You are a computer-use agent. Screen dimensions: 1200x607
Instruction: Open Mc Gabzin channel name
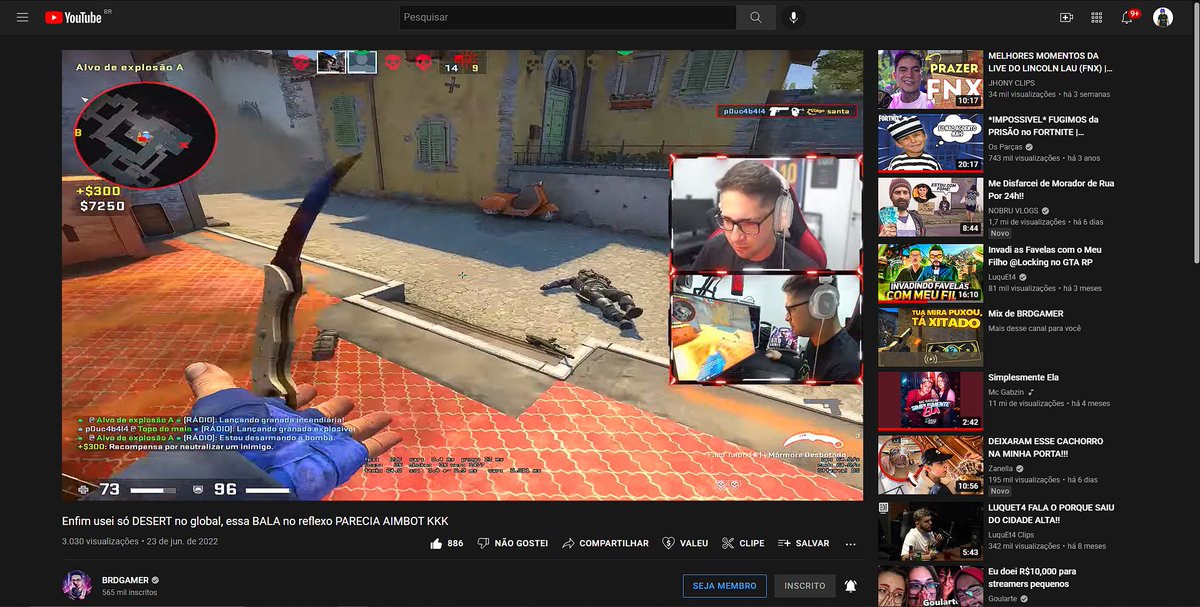[x=1007, y=392]
